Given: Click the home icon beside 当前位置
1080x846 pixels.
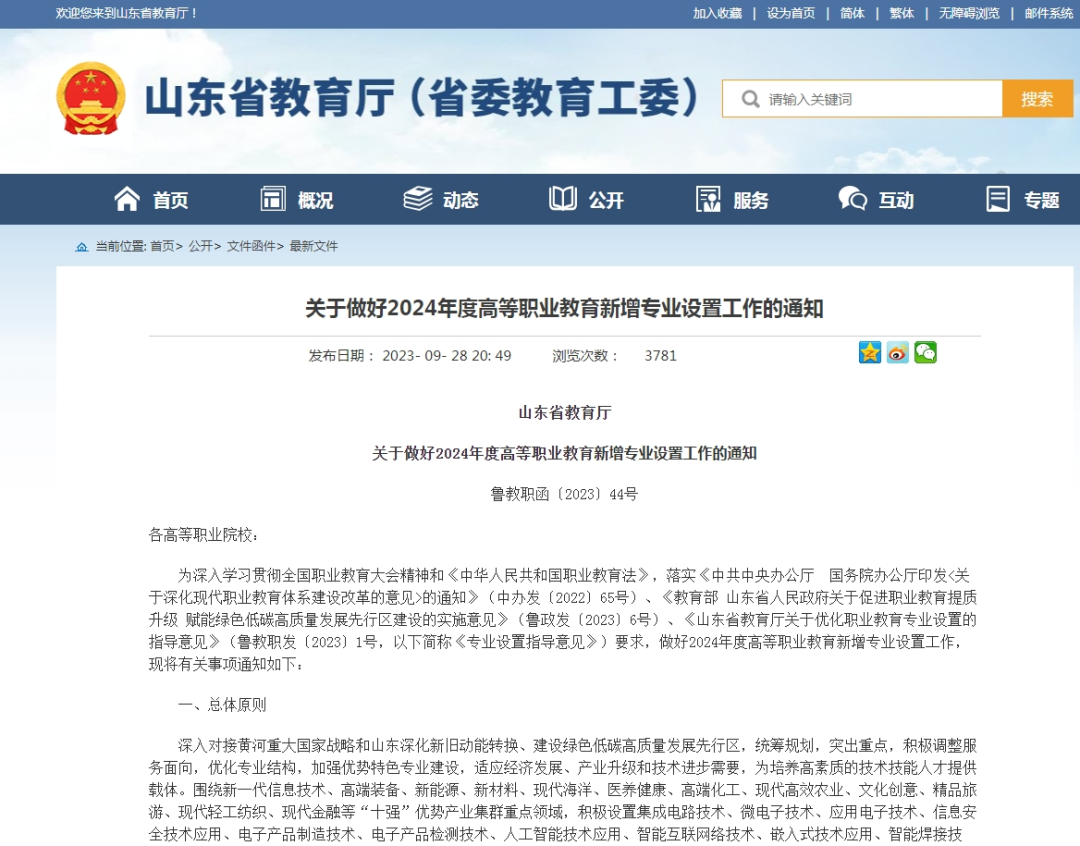Looking at the screenshot, I should tap(82, 246).
